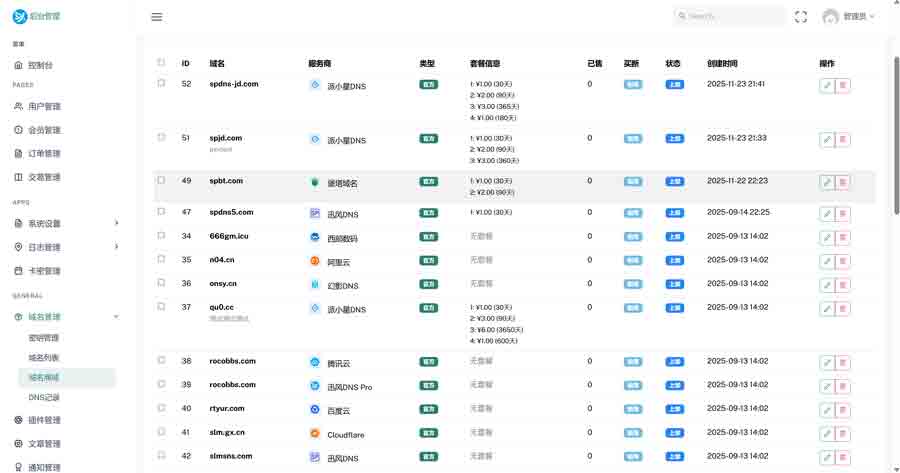900x473 pixels.
Task: Click the hamburger menu icon to collapse sidebar
Action: point(157,17)
